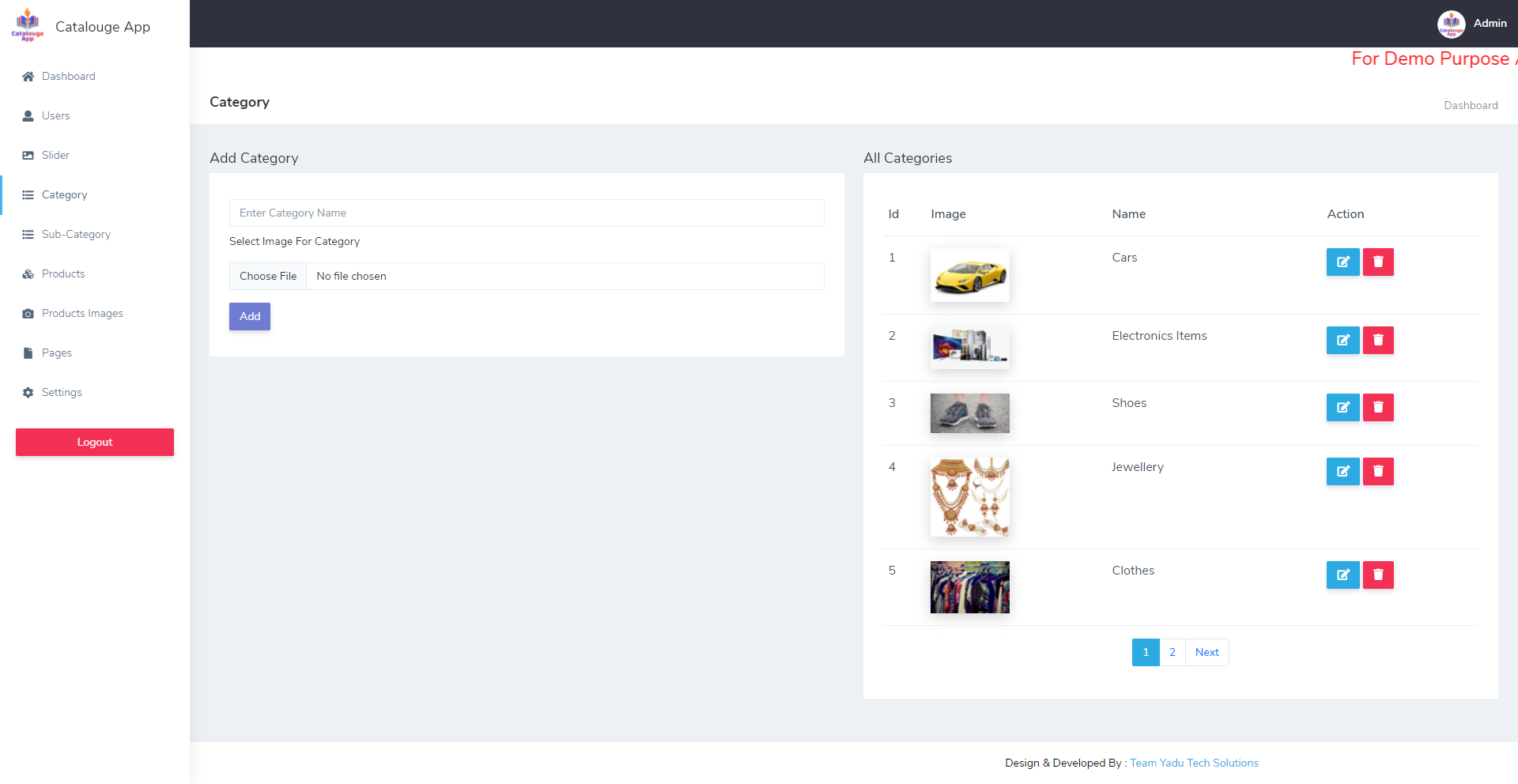1518x784 pixels.
Task: Focus the Enter Category Name field
Action: [527, 213]
